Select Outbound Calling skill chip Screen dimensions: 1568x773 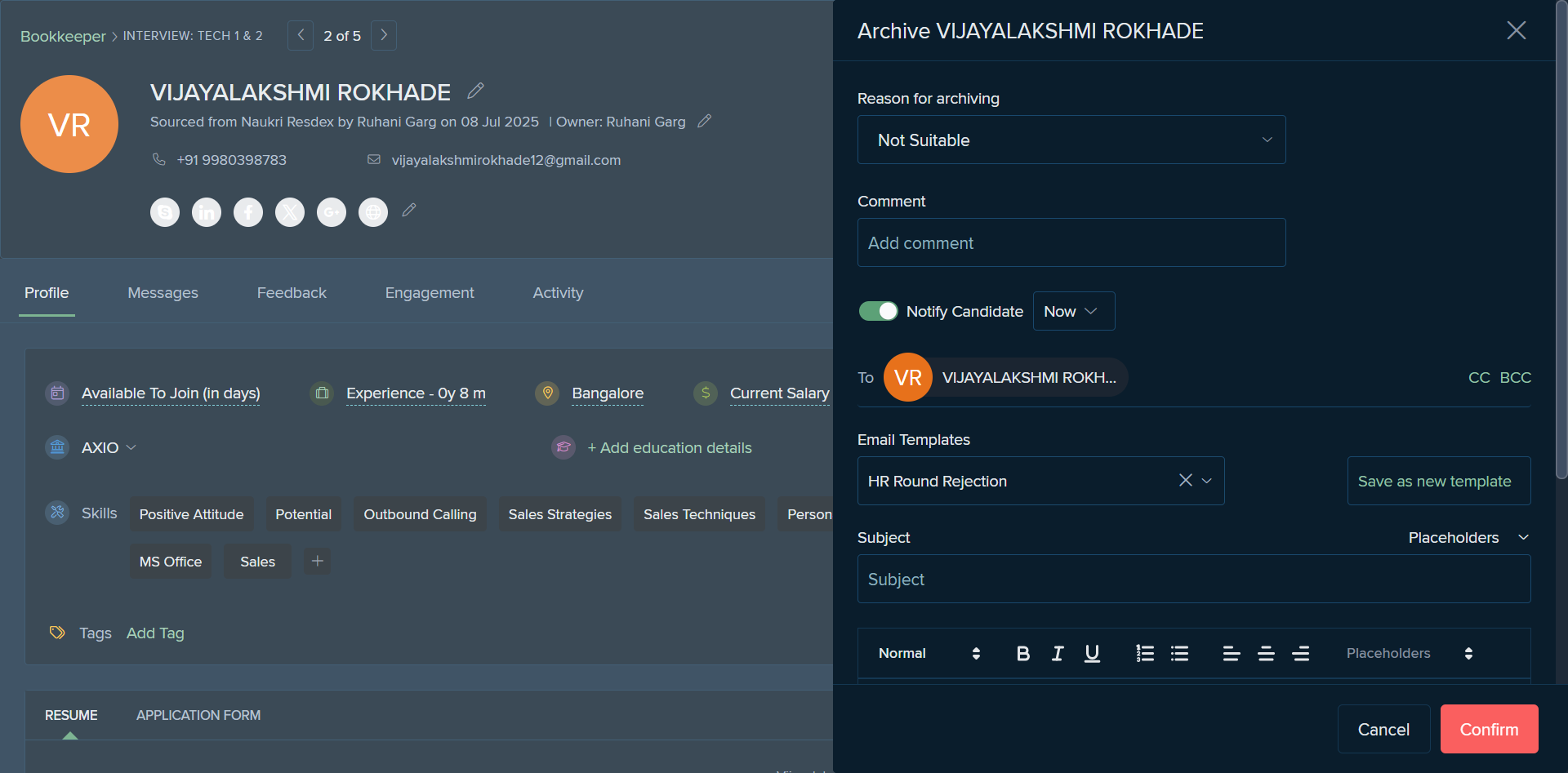420,514
